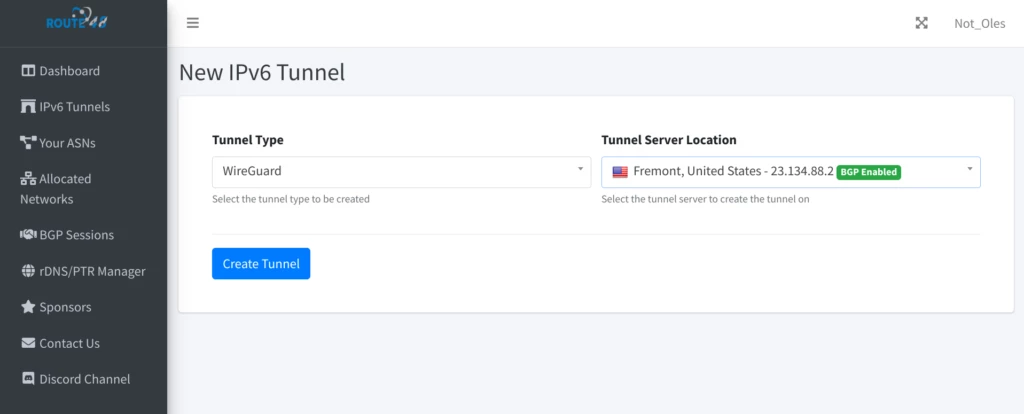
Task: Click the Sponsors star icon
Action: point(28,307)
